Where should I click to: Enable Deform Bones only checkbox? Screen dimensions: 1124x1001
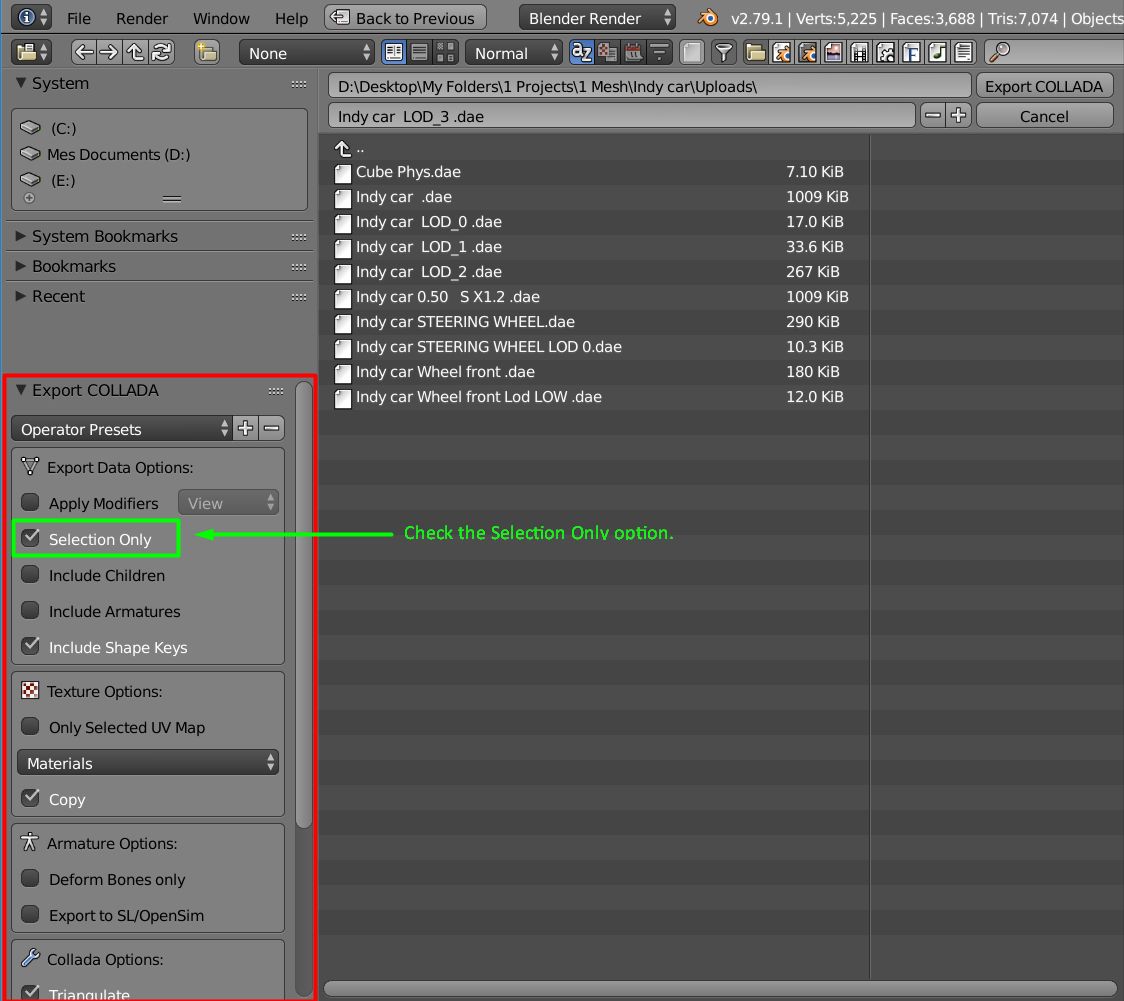tap(30, 878)
